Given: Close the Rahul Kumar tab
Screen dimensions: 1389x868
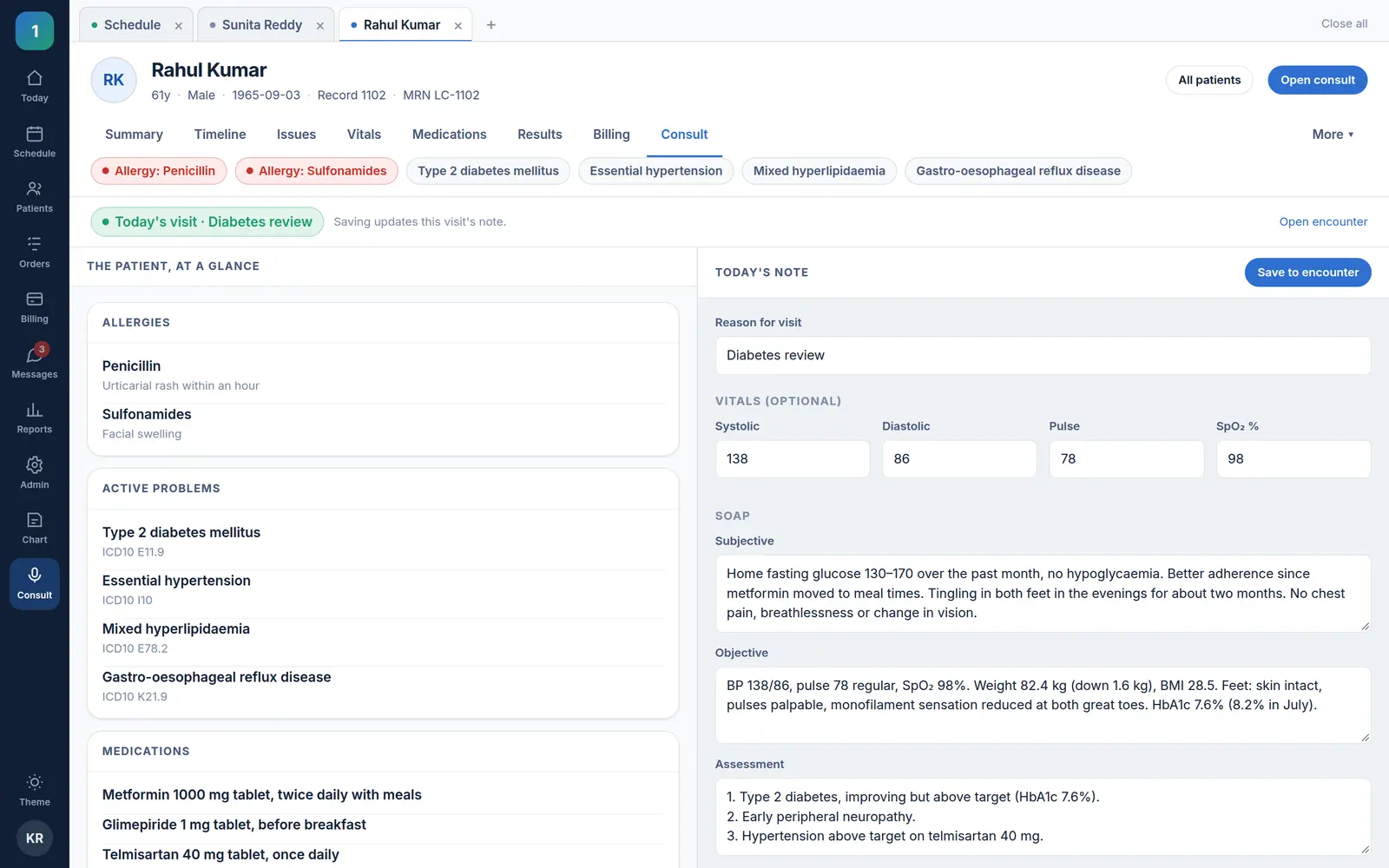Looking at the screenshot, I should pyautogui.click(x=458, y=26).
